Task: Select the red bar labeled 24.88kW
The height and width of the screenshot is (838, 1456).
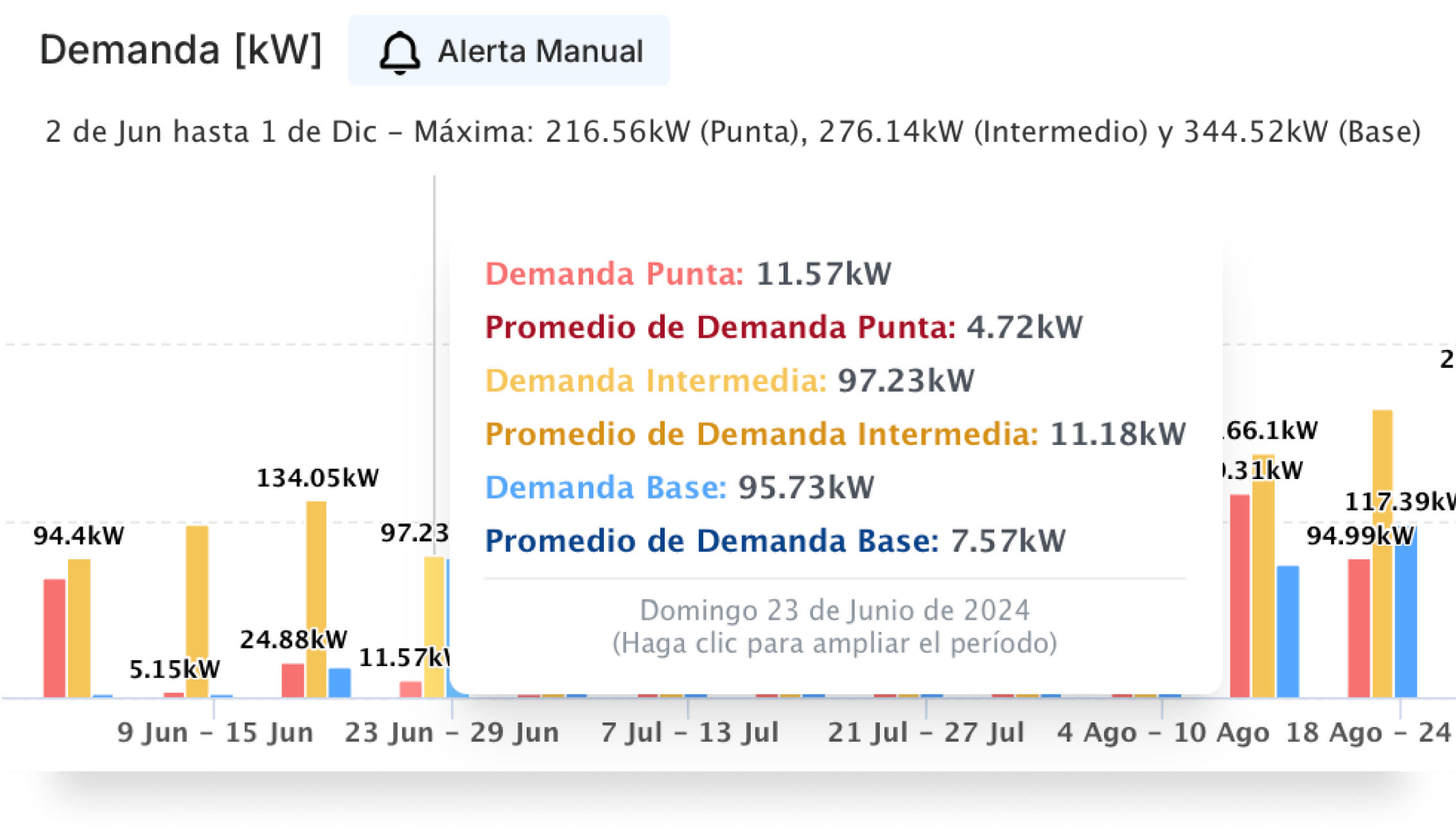Action: 293,681
